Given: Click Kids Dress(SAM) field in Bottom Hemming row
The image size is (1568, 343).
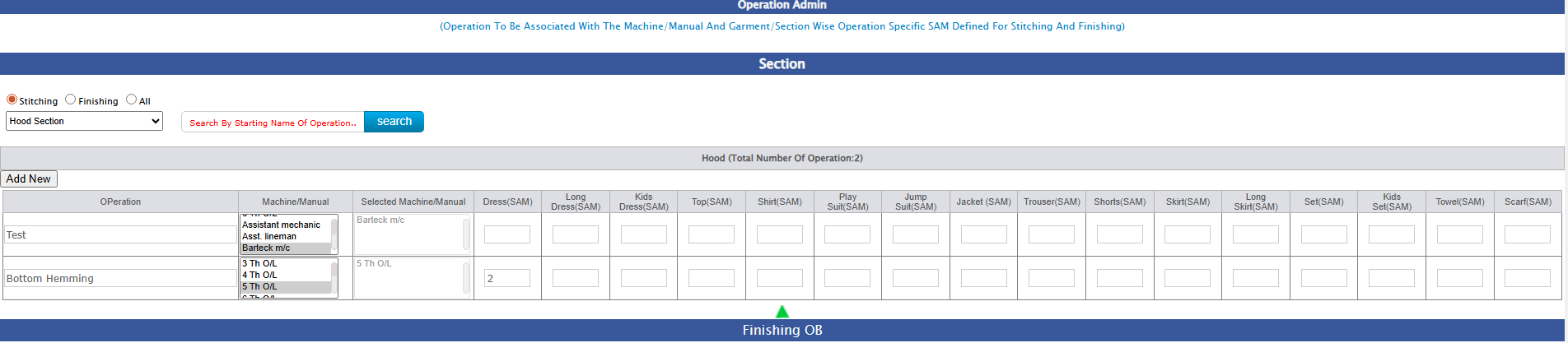Looking at the screenshot, I should 644,278.
